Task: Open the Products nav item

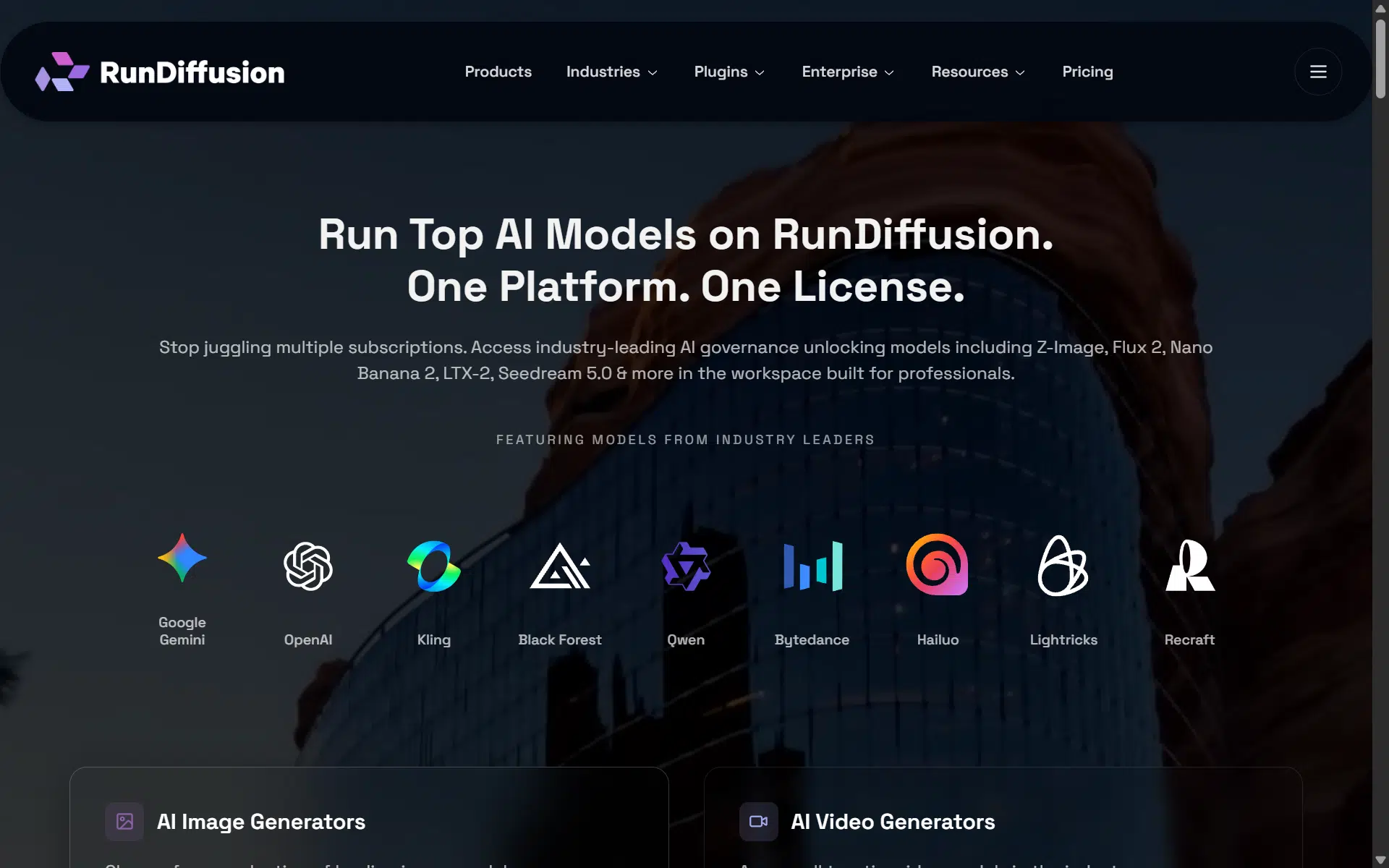Action: [x=498, y=72]
